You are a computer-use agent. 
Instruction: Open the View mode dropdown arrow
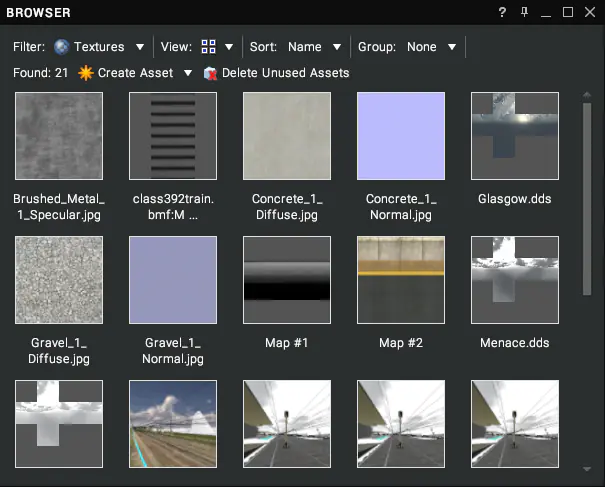point(229,47)
